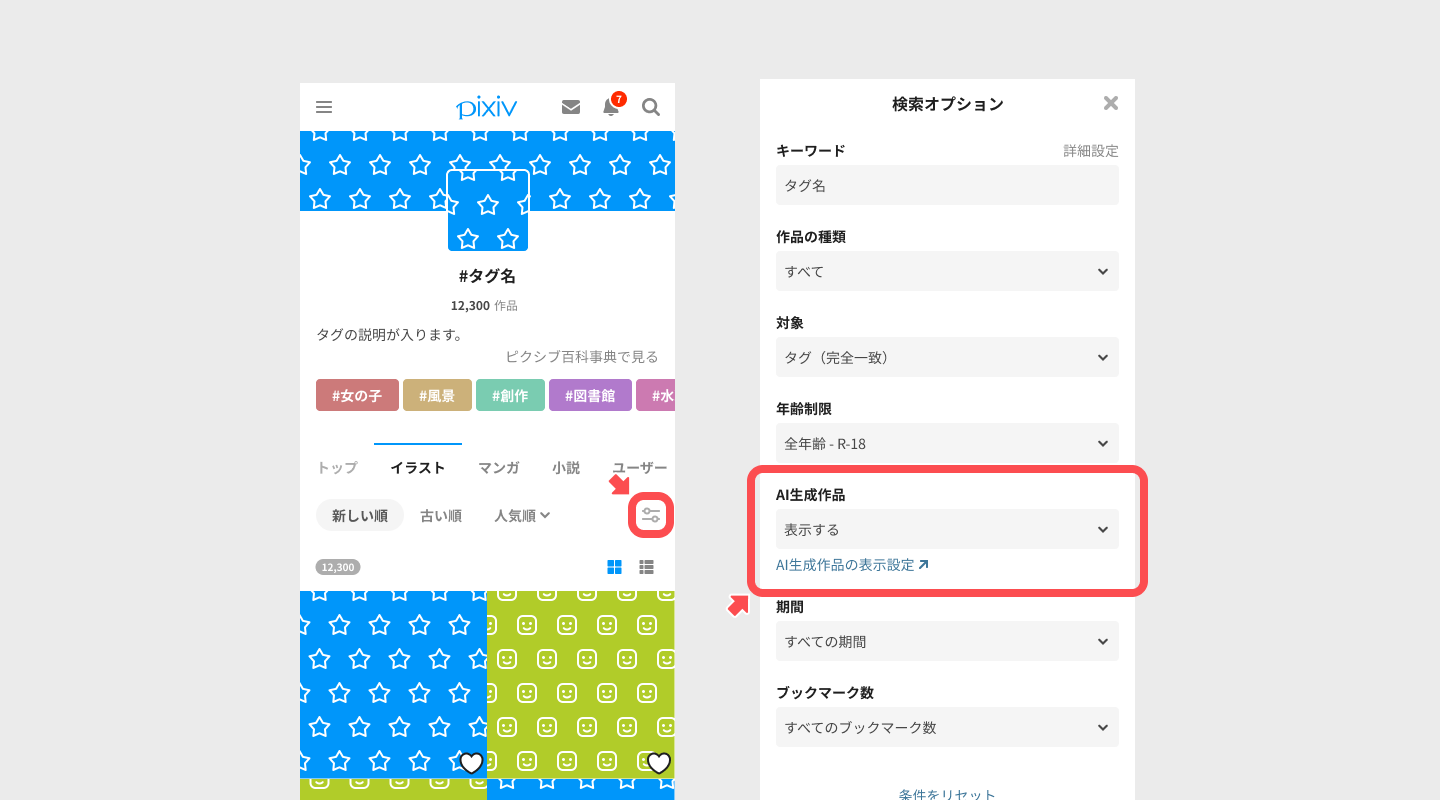Open the 期間 dropdown
Screen dimensions: 1440x800
tap(947, 641)
